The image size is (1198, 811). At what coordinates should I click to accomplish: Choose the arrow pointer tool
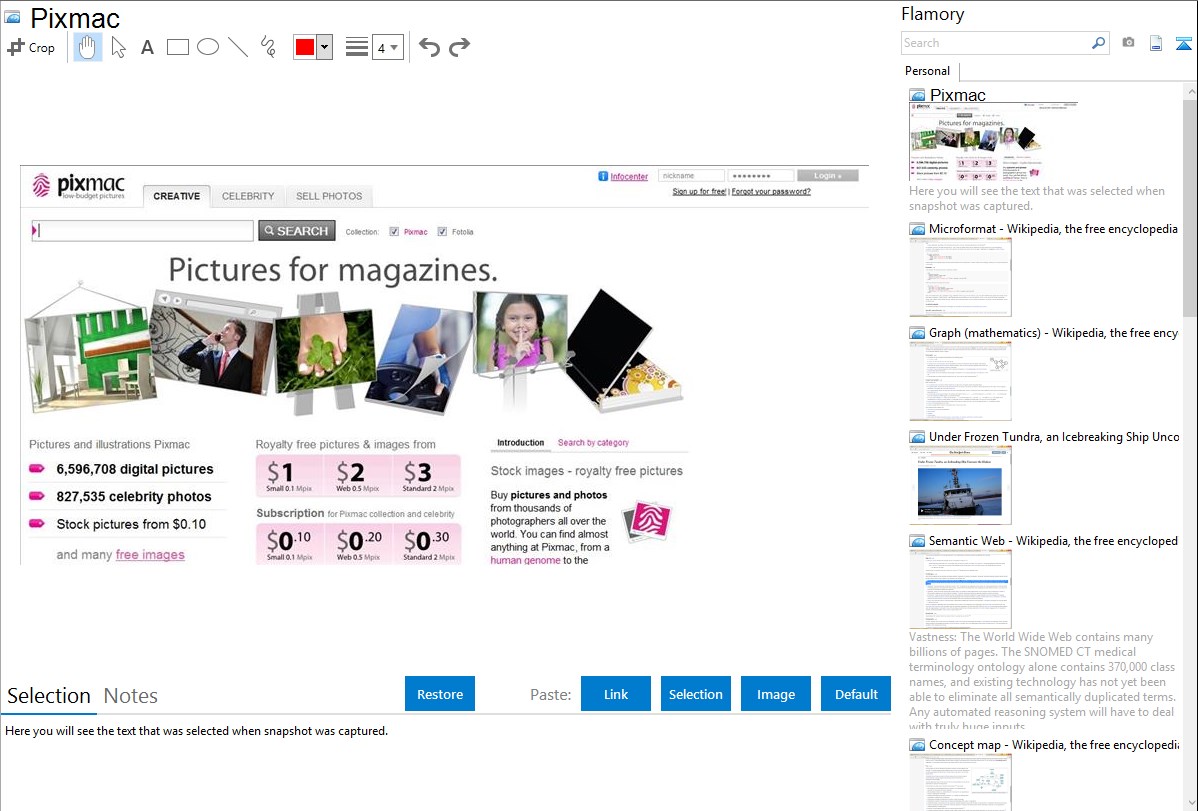pyautogui.click(x=118, y=47)
